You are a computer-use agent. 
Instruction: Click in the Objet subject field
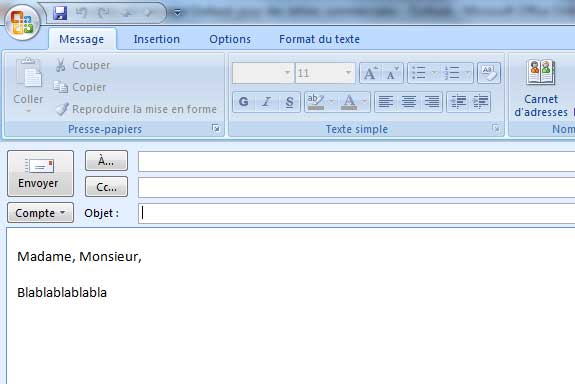[x=356, y=213]
